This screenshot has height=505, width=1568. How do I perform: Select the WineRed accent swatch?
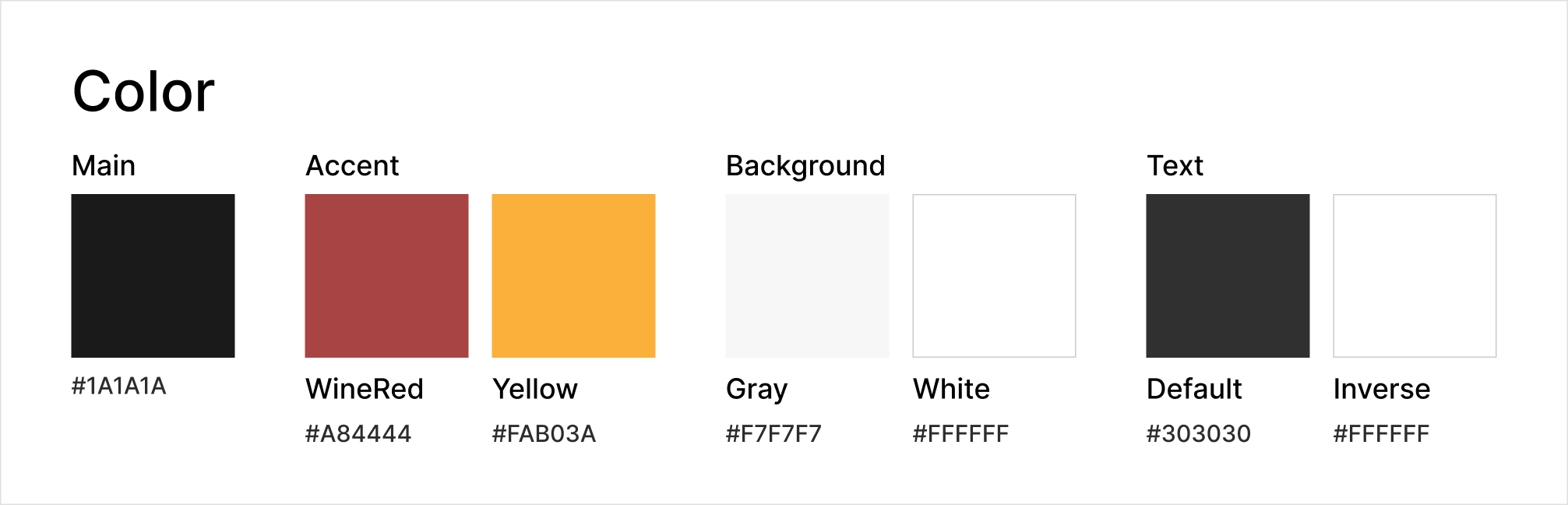(386, 276)
